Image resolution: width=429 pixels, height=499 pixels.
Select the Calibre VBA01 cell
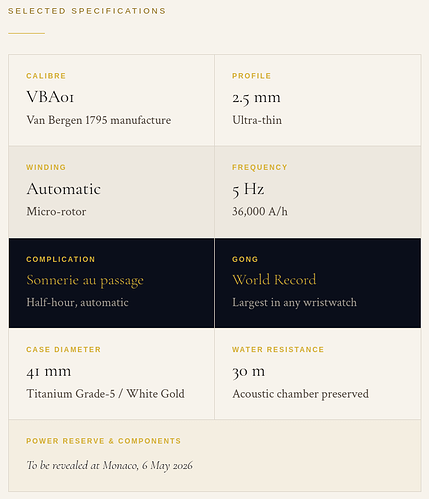coord(111,100)
